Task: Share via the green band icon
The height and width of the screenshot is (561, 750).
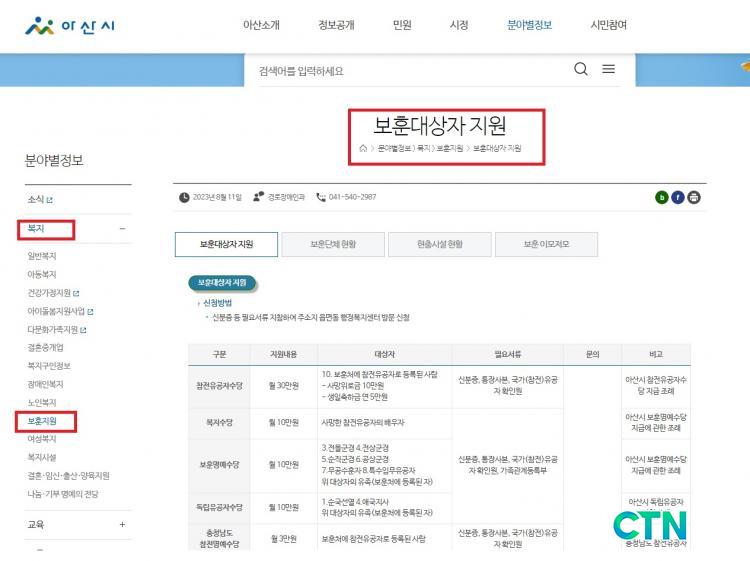Action: [x=661, y=197]
